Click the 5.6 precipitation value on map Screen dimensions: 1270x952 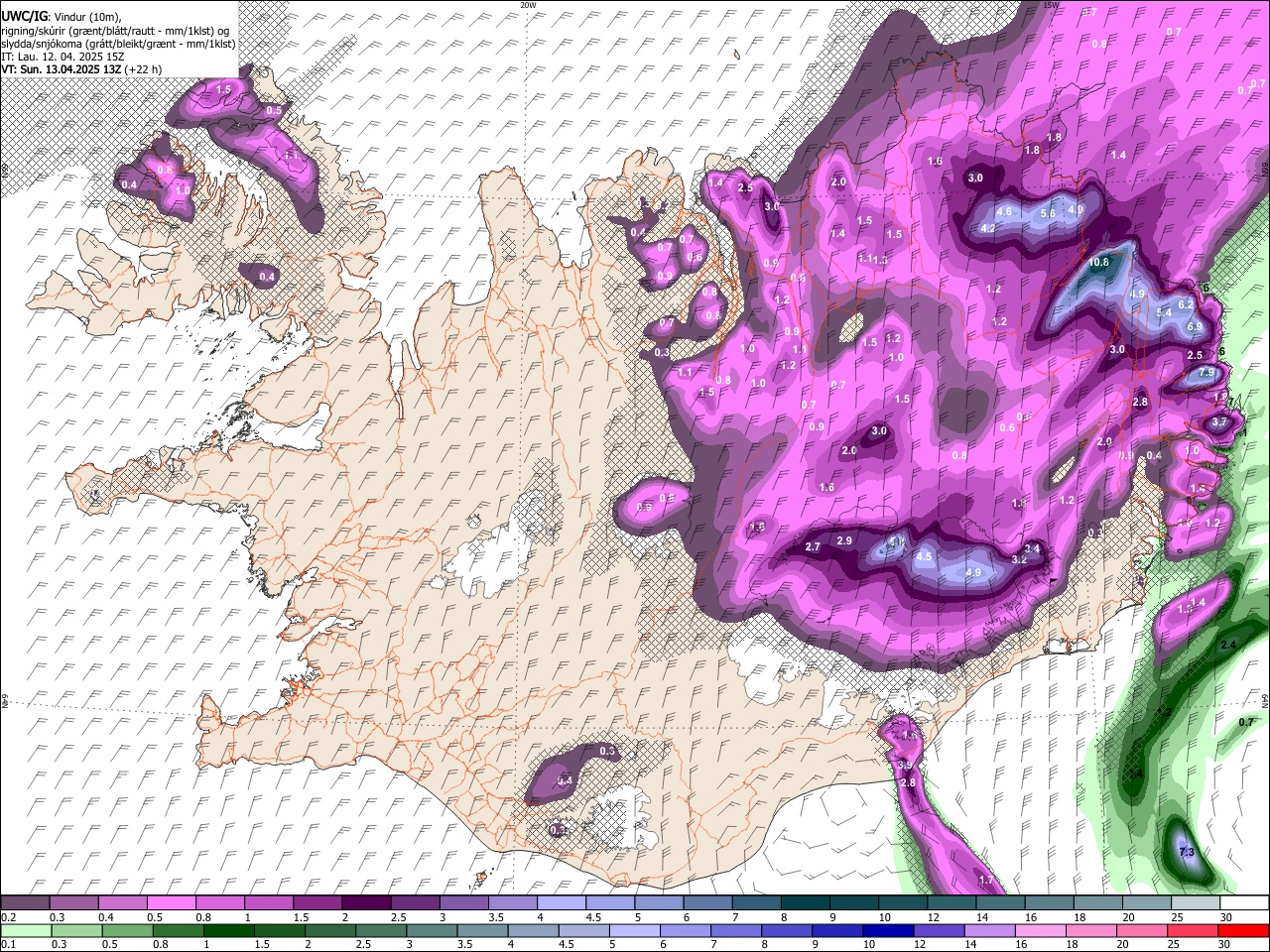click(1047, 214)
